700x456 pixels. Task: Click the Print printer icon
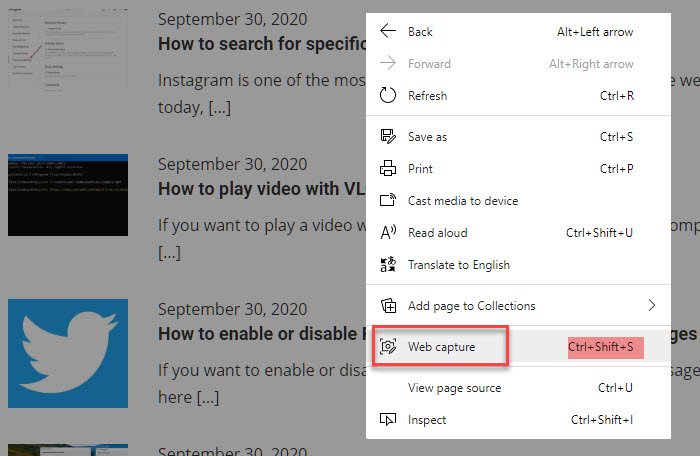coord(388,169)
